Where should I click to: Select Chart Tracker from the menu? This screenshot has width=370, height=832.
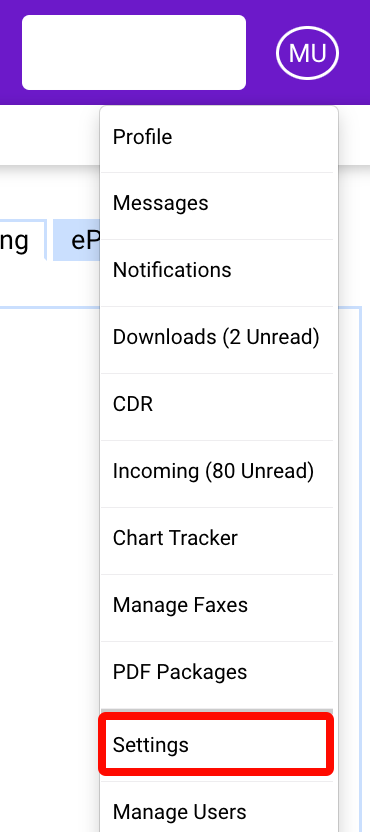pyautogui.click(x=217, y=539)
